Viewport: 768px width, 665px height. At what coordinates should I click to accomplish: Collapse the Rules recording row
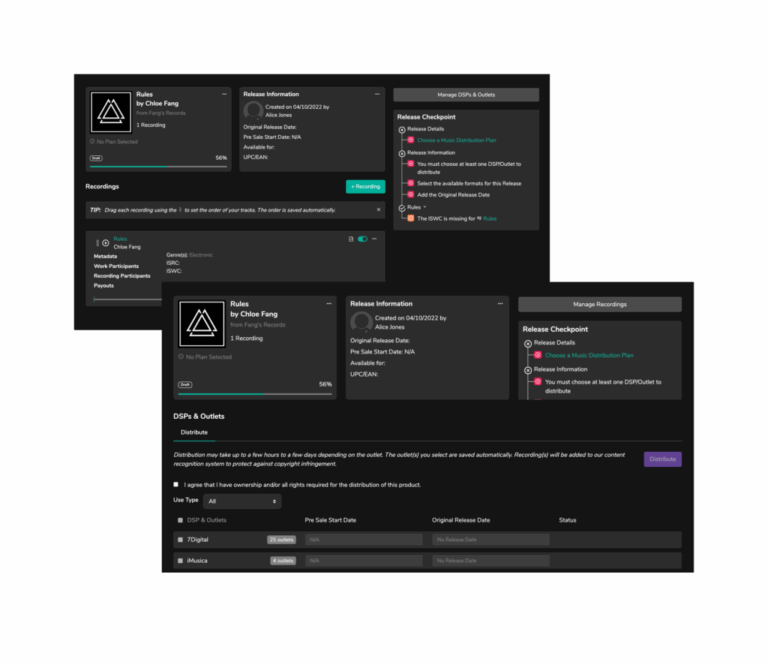pos(374,239)
